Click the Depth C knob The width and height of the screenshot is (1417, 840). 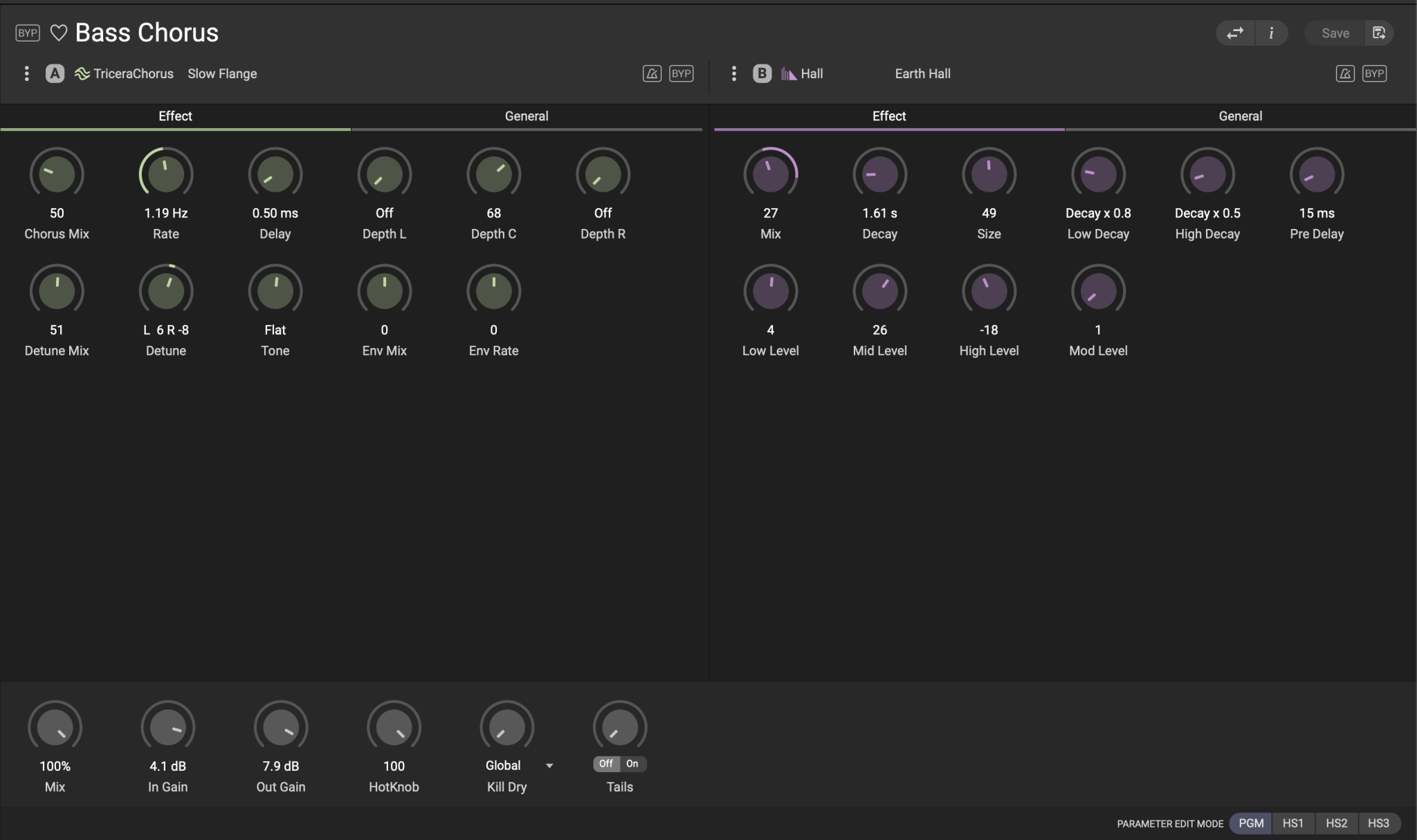493,174
